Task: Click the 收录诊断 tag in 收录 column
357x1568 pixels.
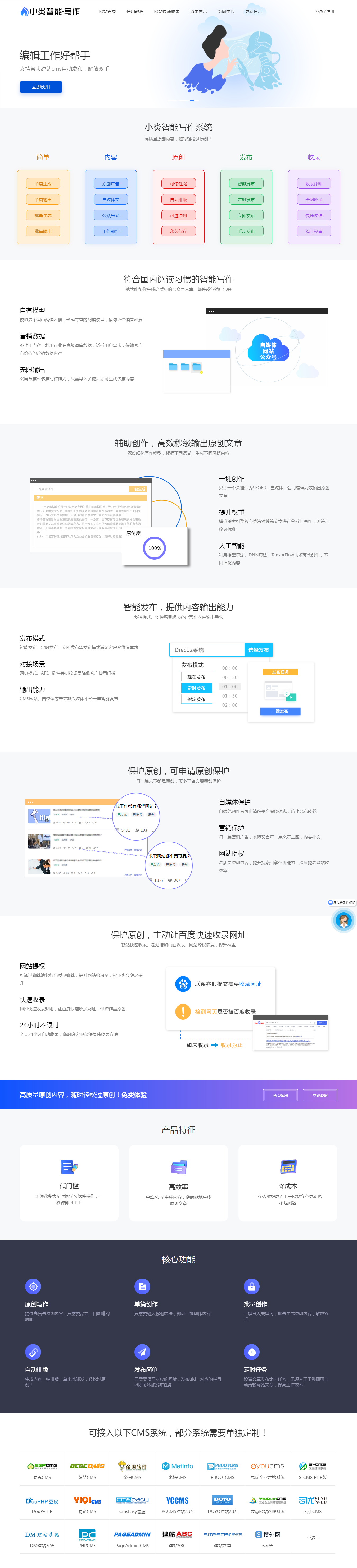Action: pyautogui.click(x=314, y=184)
